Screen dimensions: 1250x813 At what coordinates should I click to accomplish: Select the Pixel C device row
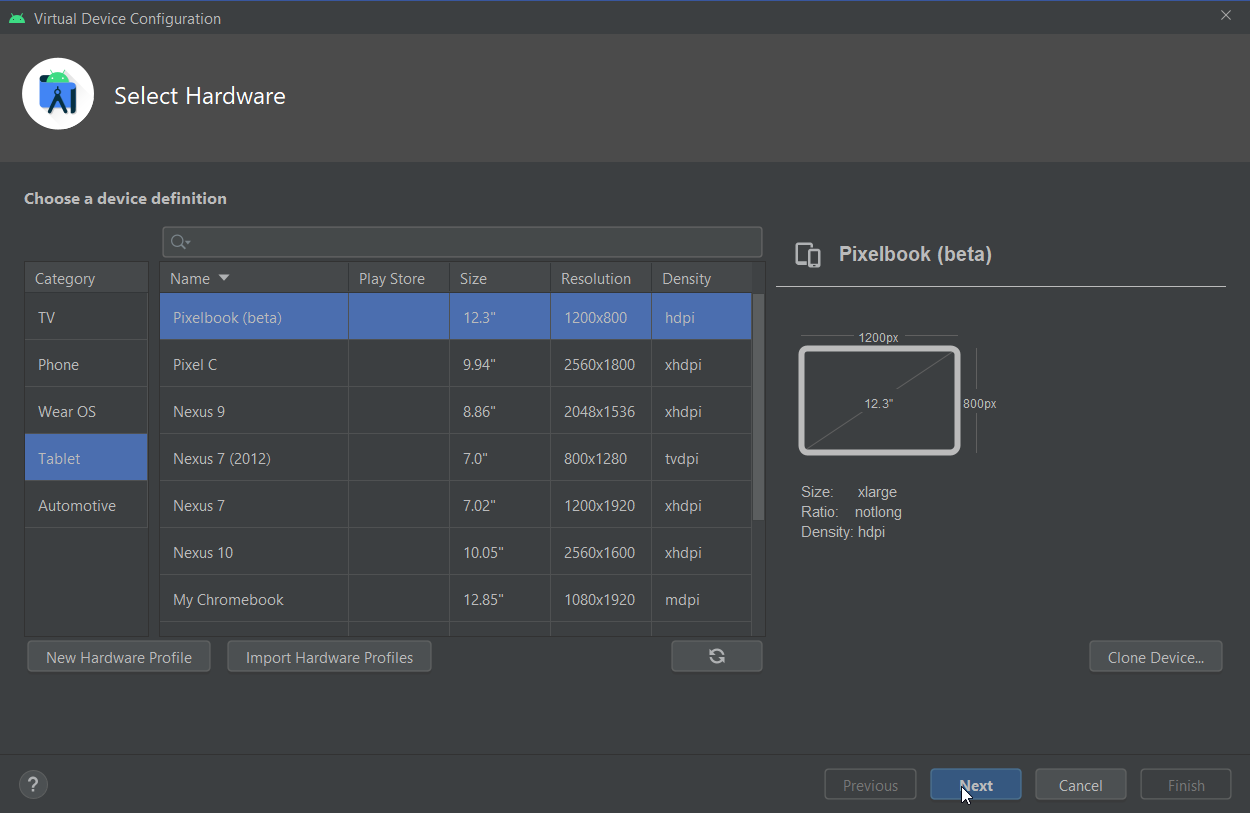(x=456, y=364)
